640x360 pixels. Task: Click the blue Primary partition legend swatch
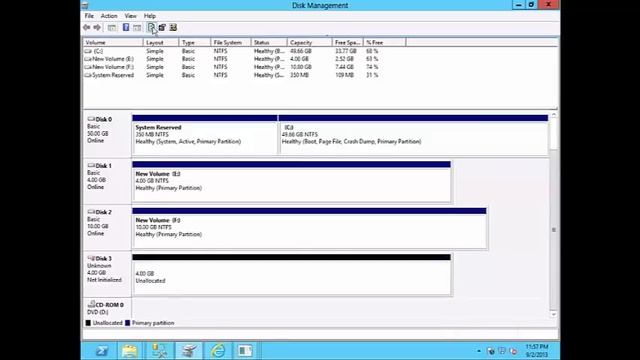click(x=127, y=323)
